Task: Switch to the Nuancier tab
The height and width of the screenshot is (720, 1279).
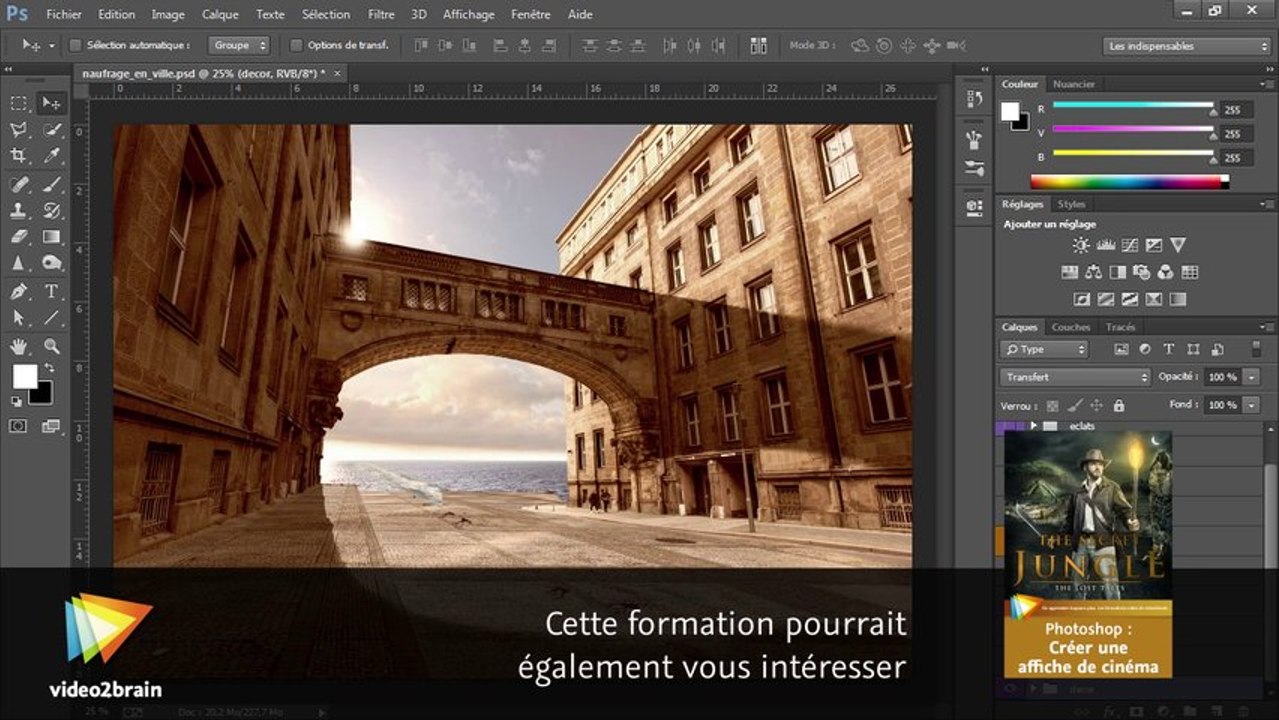Action: [x=1074, y=84]
